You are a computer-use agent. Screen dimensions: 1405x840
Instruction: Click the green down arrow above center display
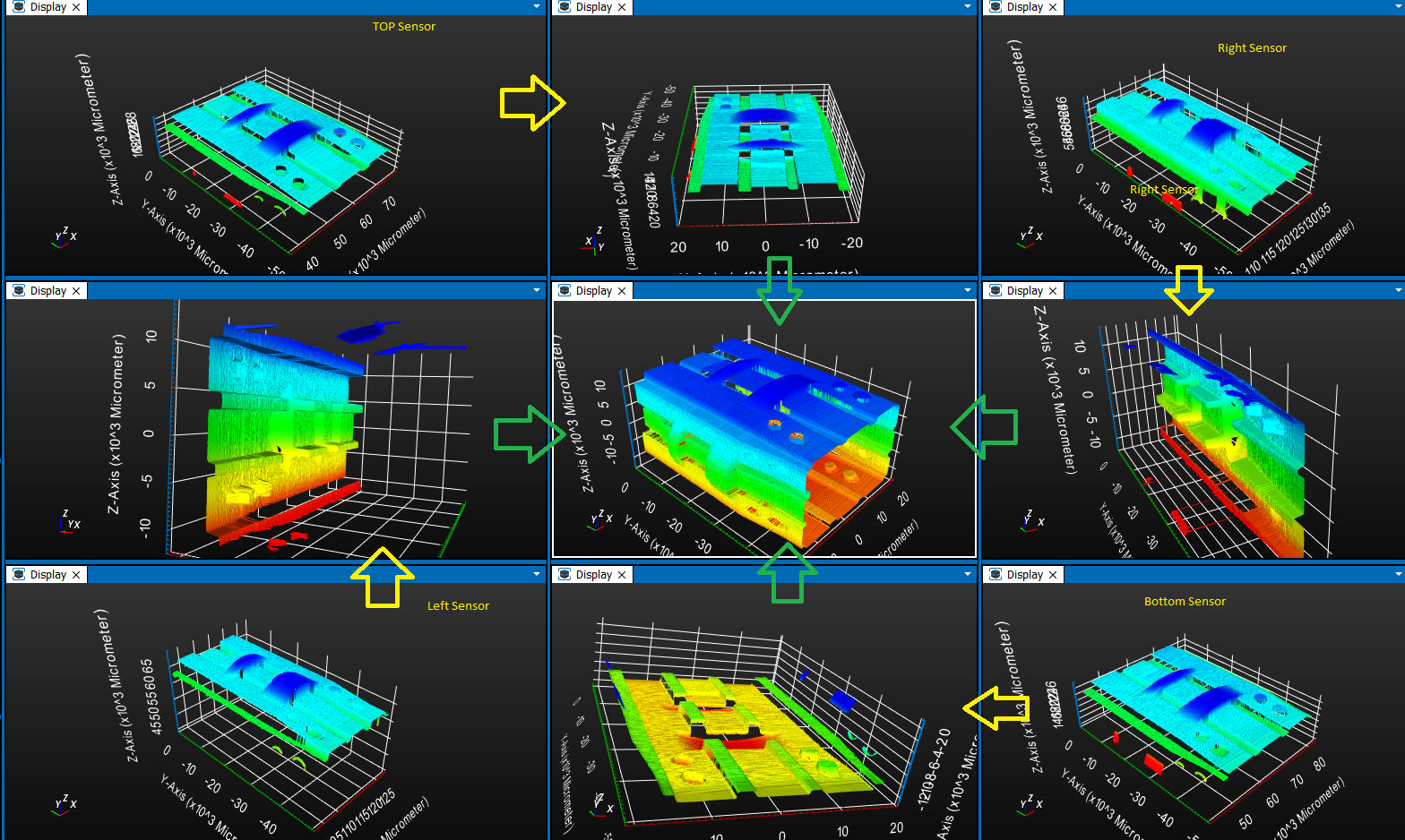(x=779, y=290)
